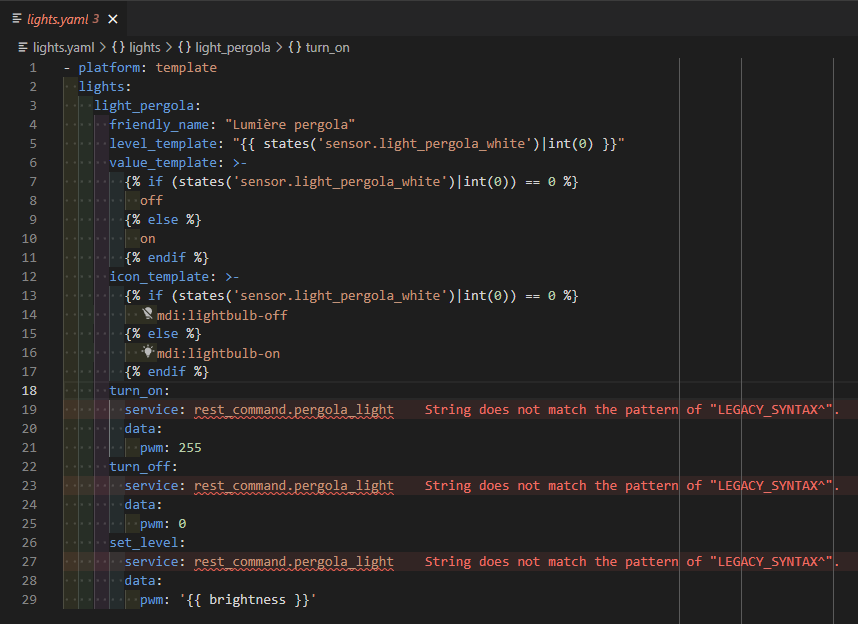Click the 'friendly_name' key
This screenshot has height=624, width=858.
click(x=159, y=125)
